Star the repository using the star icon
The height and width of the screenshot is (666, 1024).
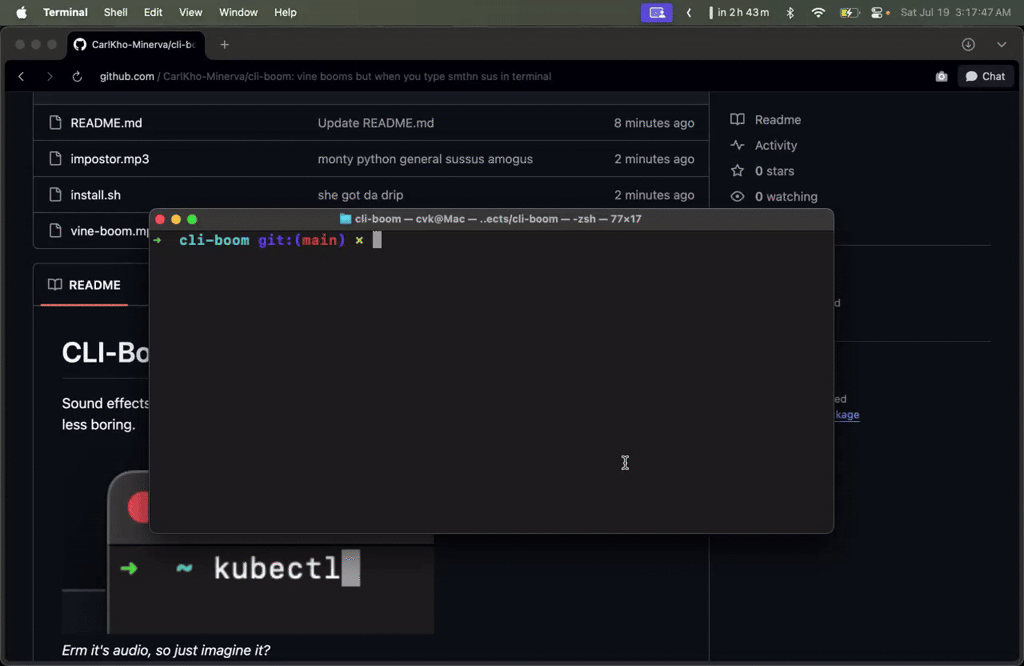[x=736, y=171]
